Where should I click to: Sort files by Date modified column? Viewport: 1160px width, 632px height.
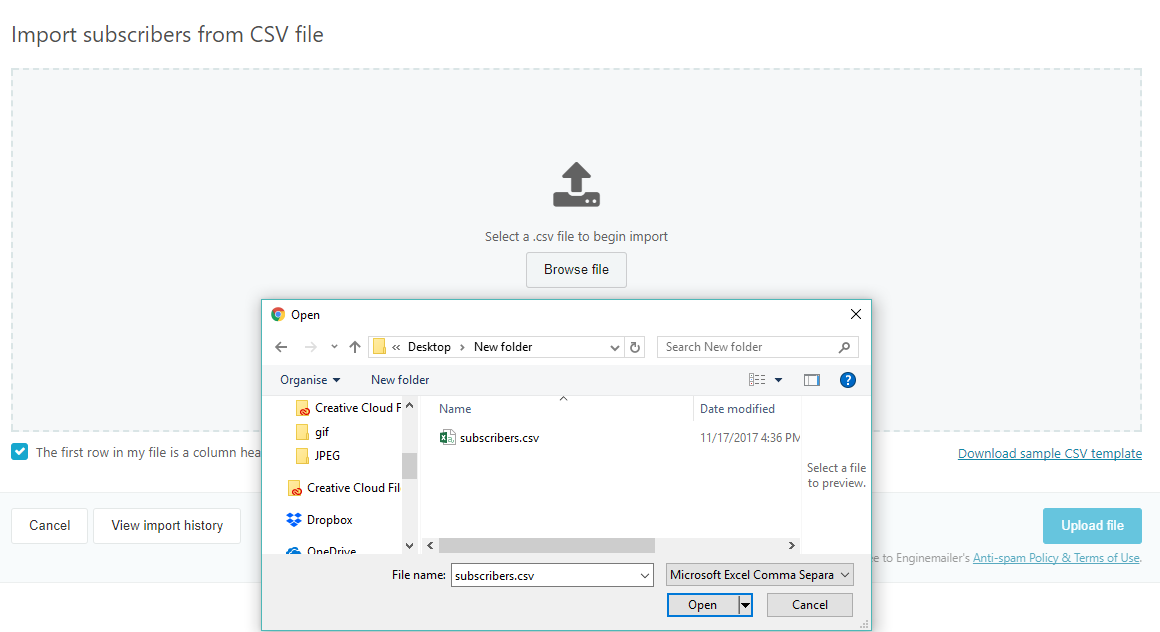click(737, 409)
